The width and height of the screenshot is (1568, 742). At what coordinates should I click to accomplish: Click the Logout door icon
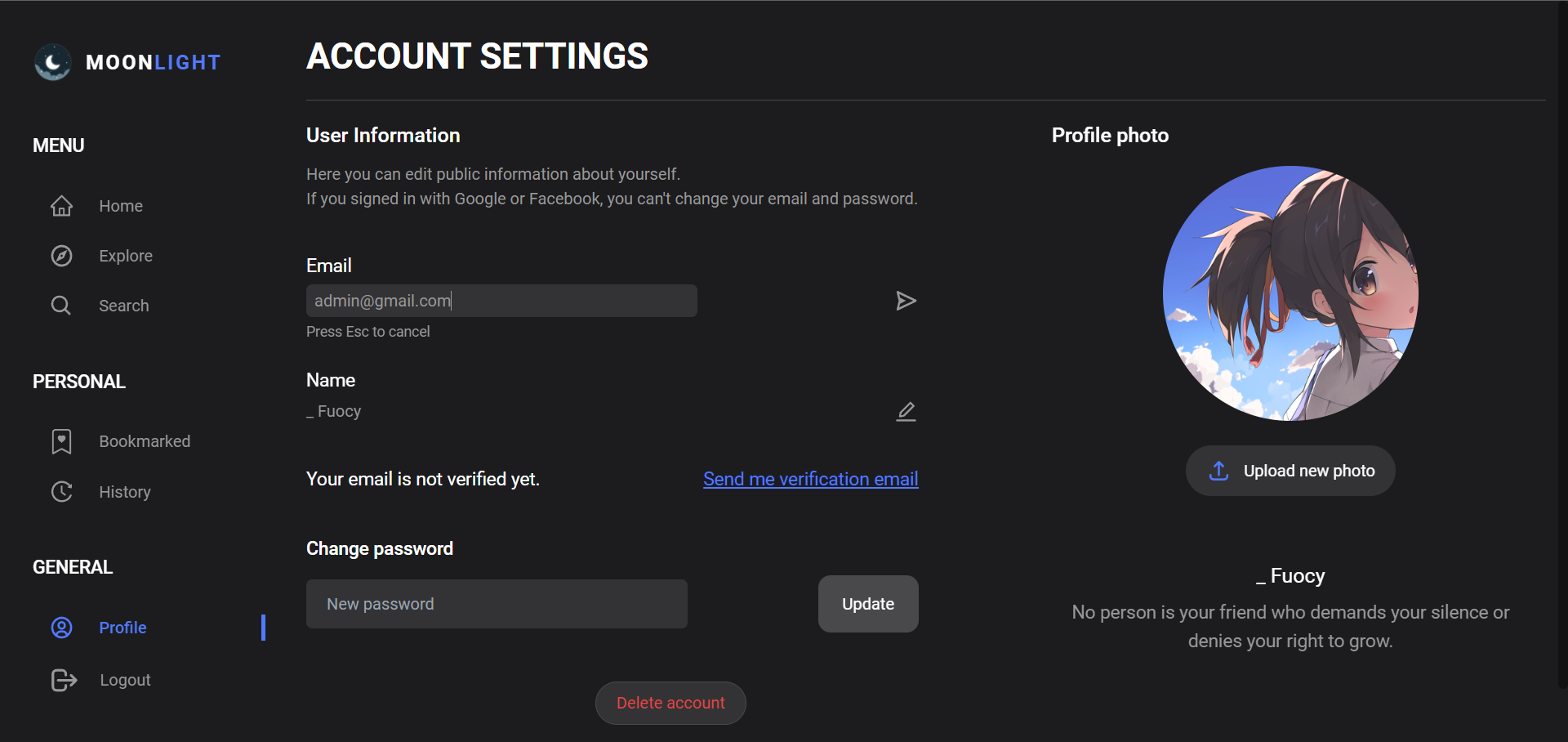(x=64, y=680)
